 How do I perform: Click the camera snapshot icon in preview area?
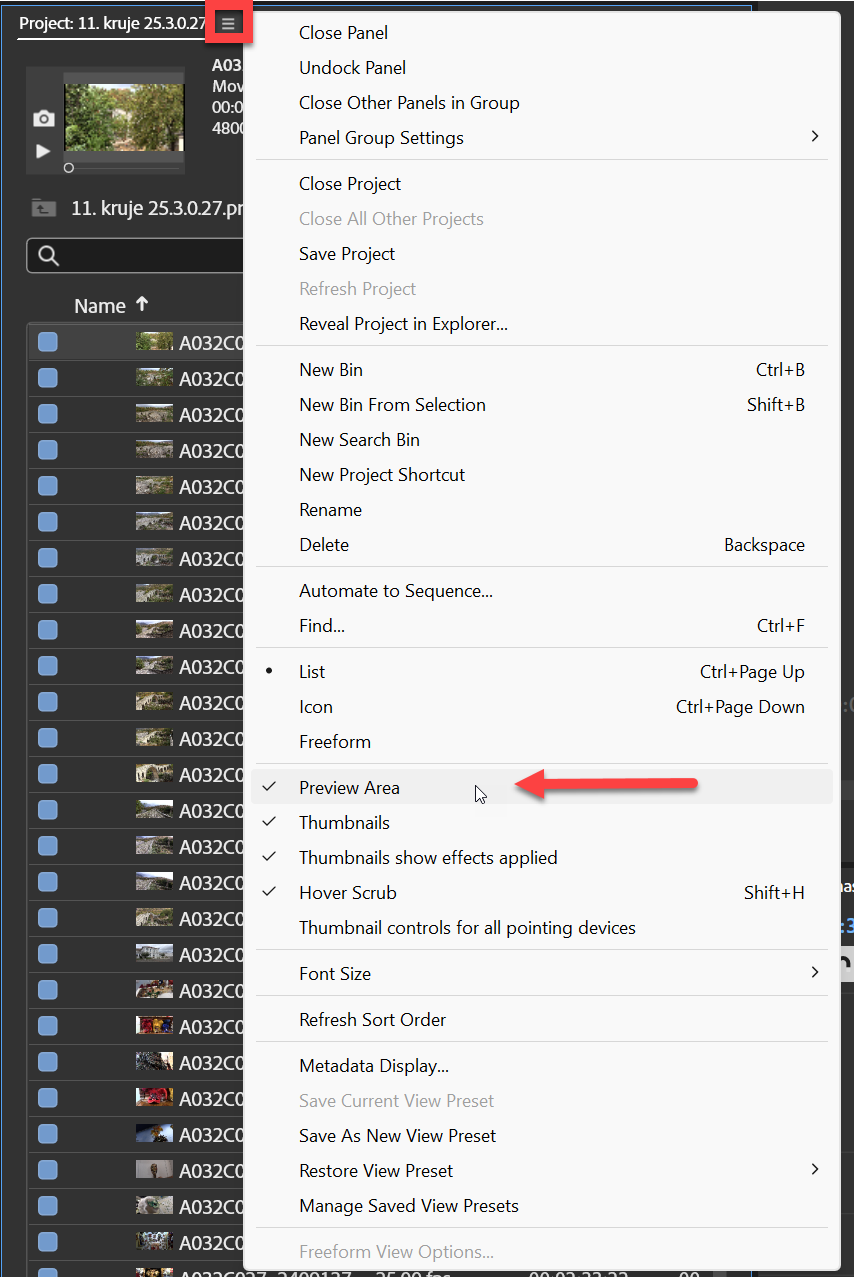tap(43, 118)
